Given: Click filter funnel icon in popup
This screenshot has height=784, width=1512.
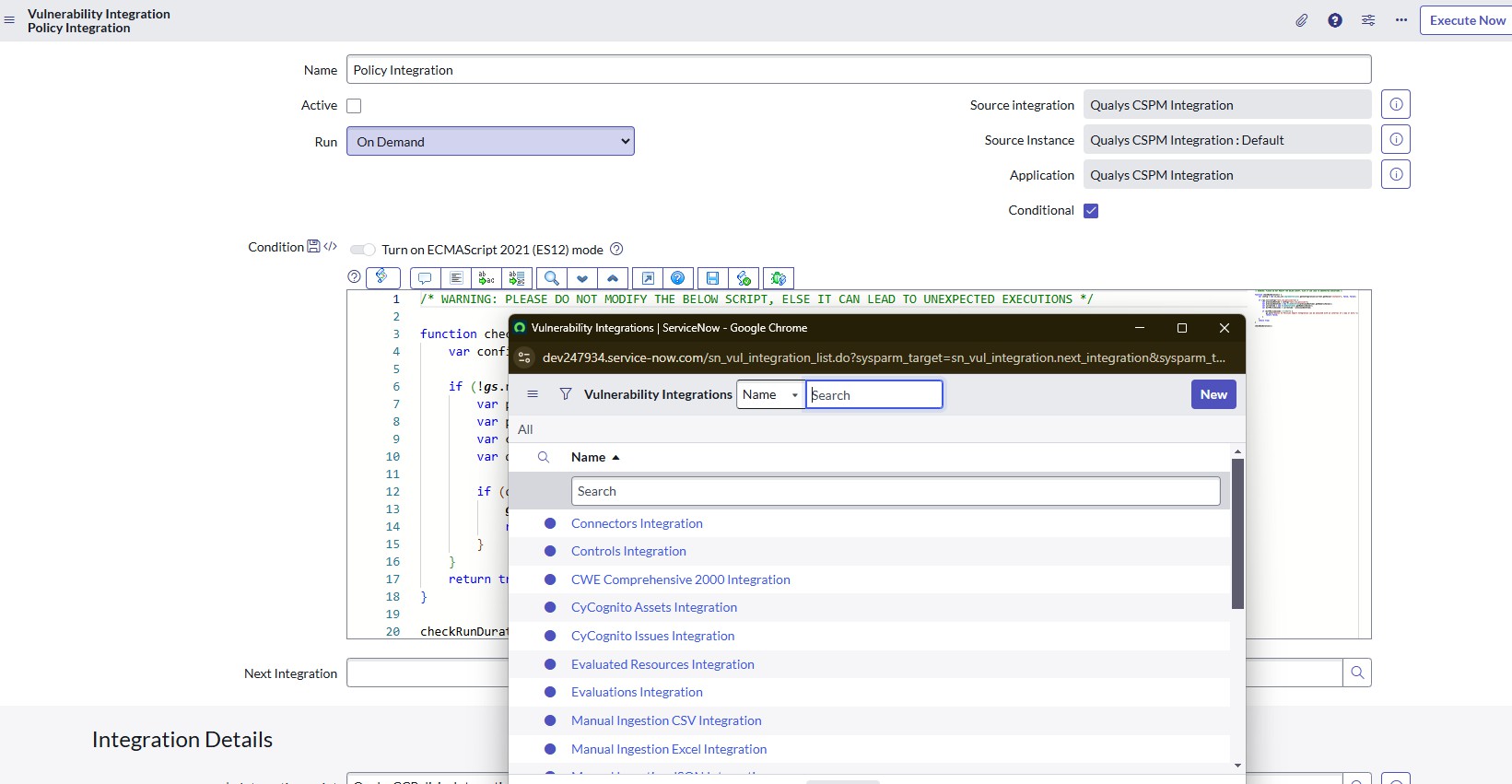Looking at the screenshot, I should click(x=566, y=394).
